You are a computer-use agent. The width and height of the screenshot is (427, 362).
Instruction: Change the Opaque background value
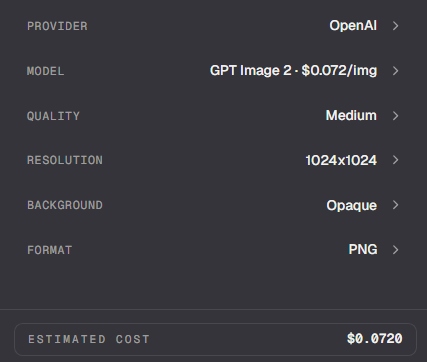(352, 206)
